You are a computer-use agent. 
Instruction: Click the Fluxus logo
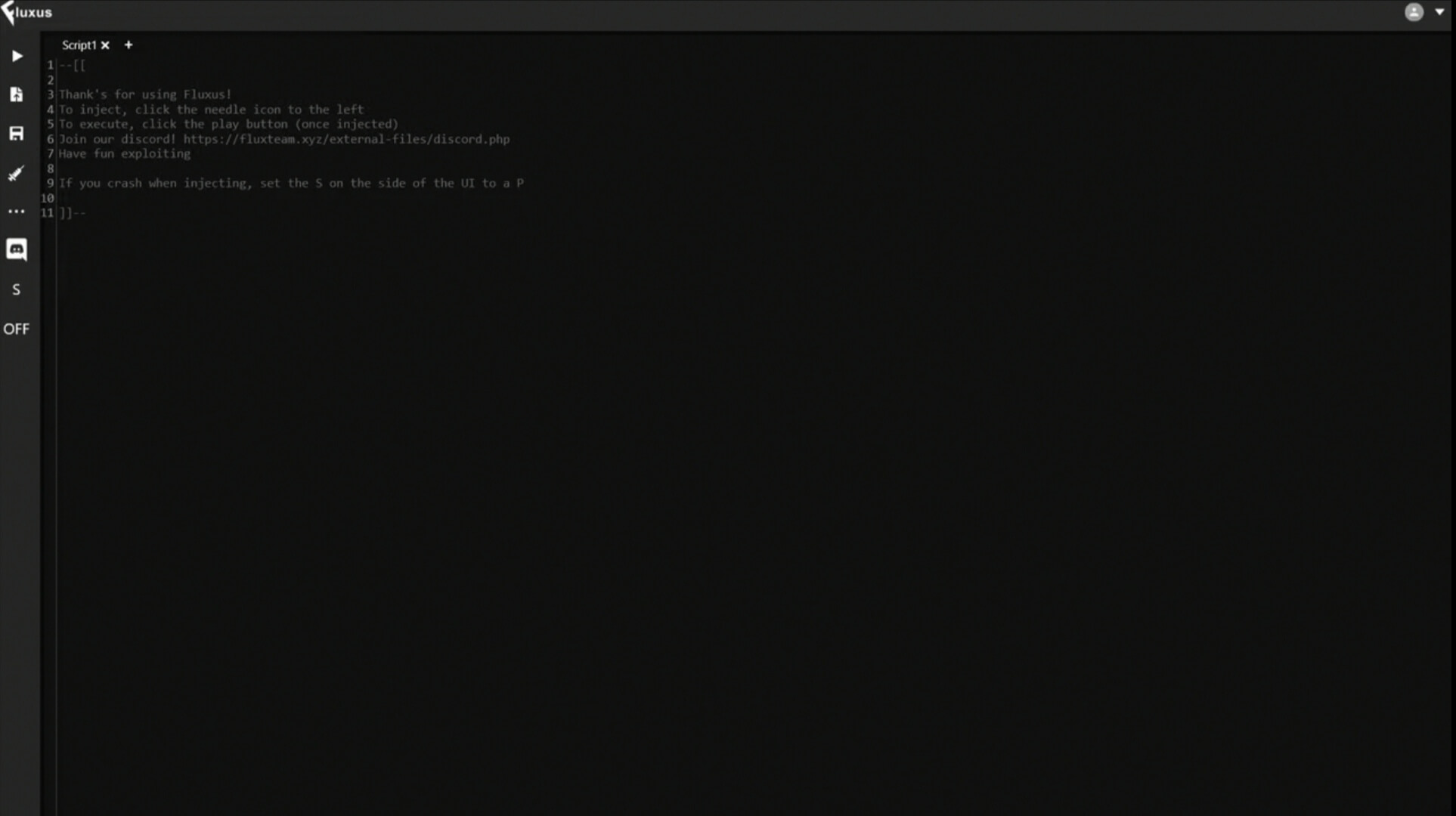click(27, 13)
